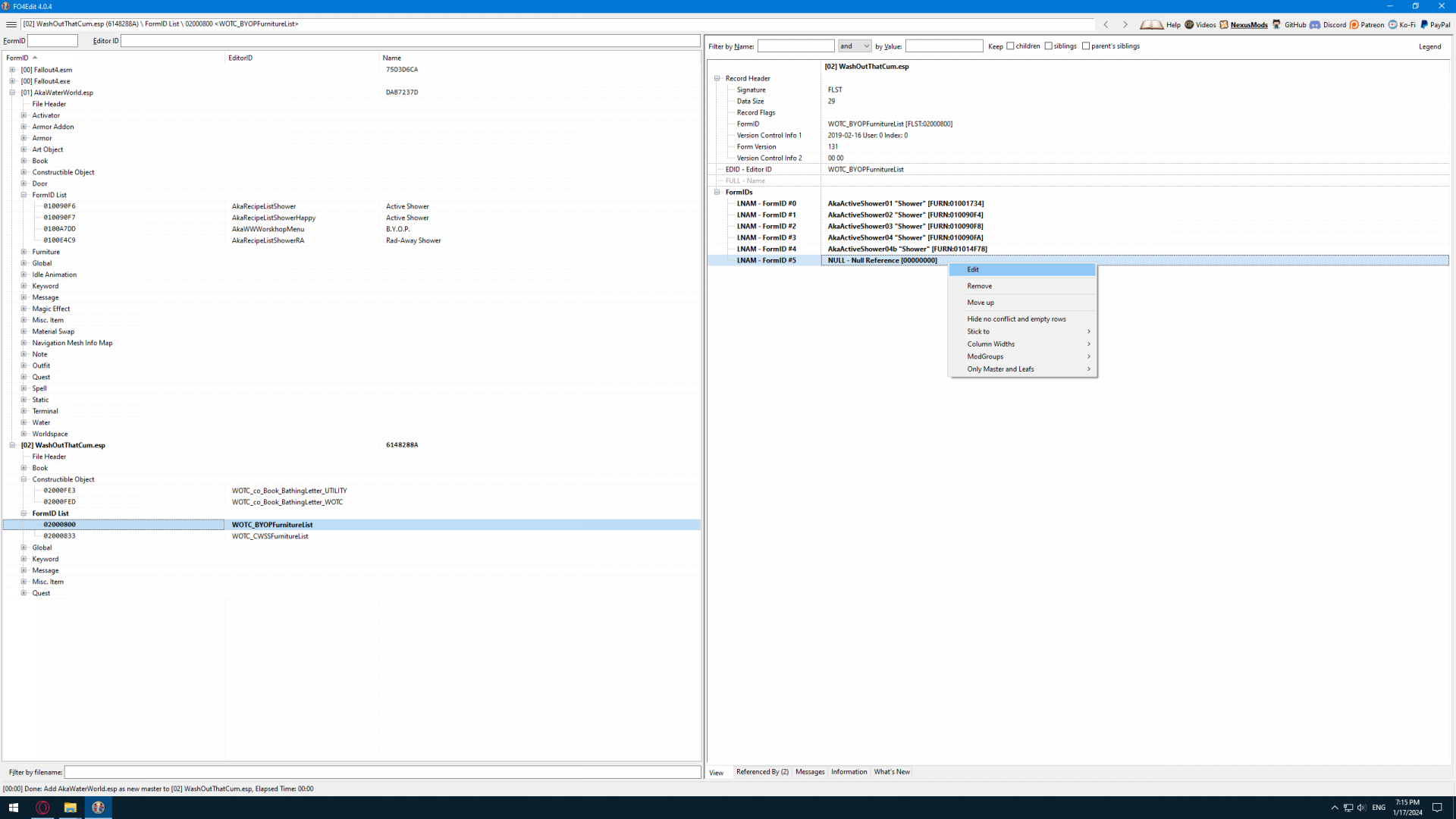Viewport: 1456px width, 819px height.
Task: Open the Patreon icon link
Action: click(x=1354, y=24)
